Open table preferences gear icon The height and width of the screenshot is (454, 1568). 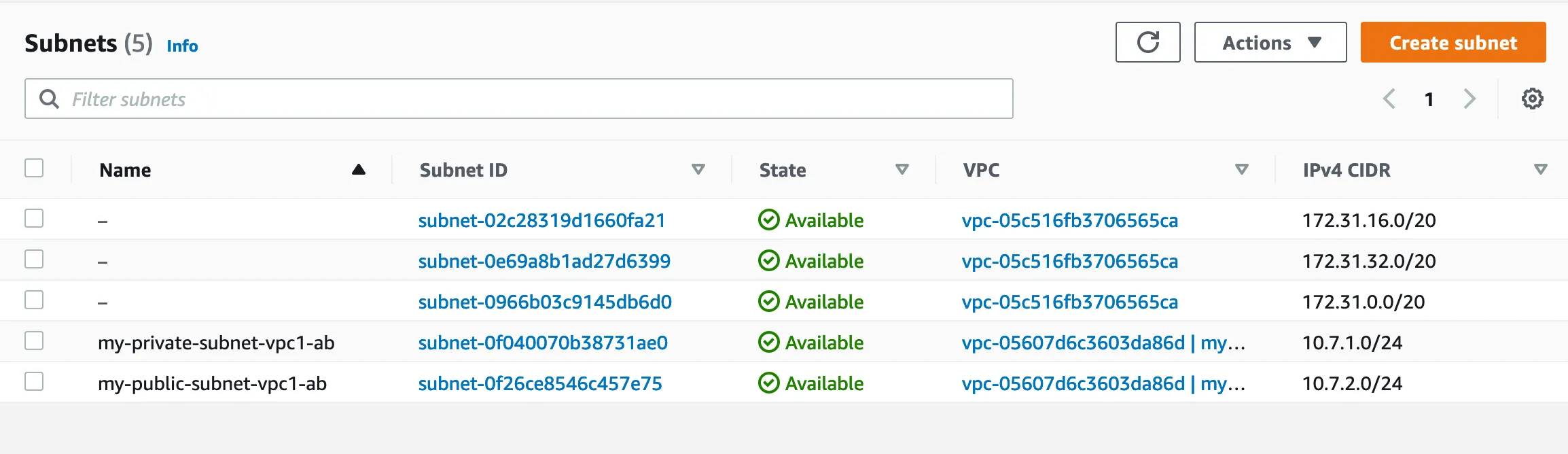point(1532,99)
